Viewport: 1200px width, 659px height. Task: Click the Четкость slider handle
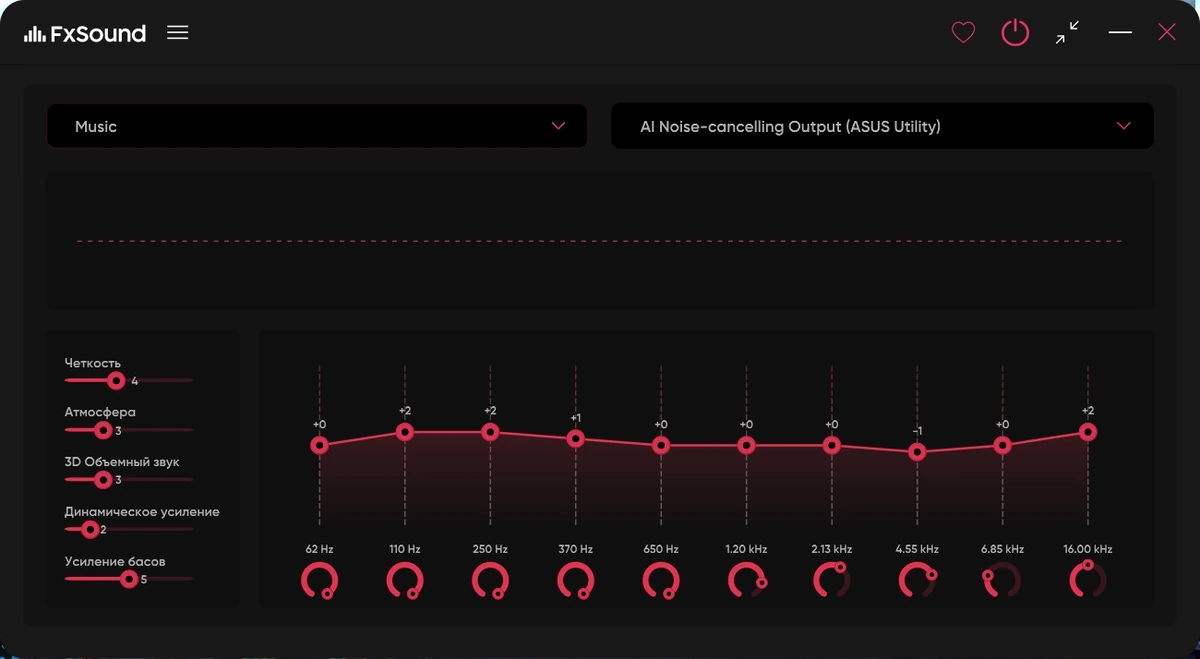pos(116,380)
